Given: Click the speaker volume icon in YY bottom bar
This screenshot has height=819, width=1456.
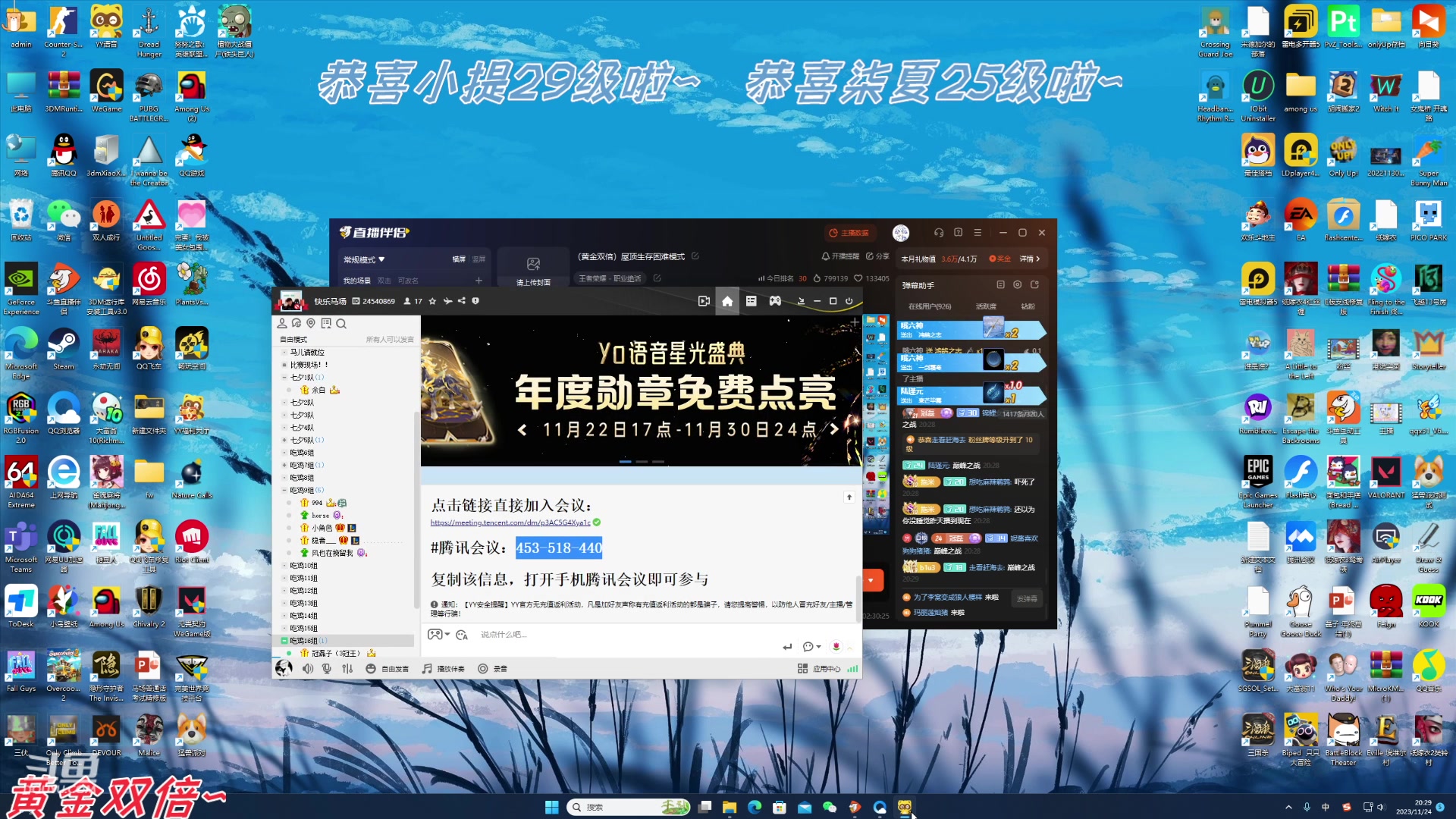Looking at the screenshot, I should [308, 669].
